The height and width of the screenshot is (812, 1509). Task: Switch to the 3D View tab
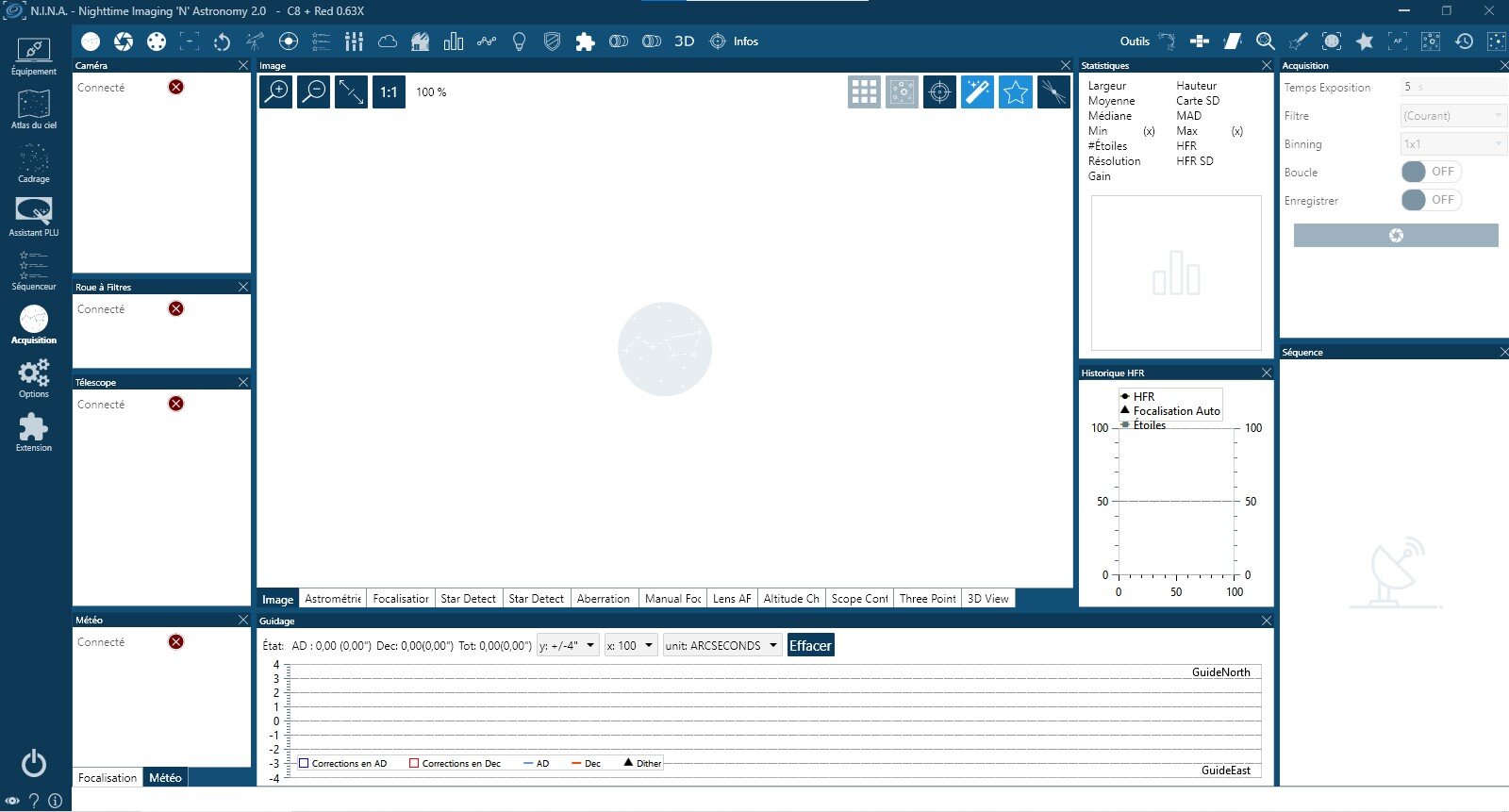[988, 599]
